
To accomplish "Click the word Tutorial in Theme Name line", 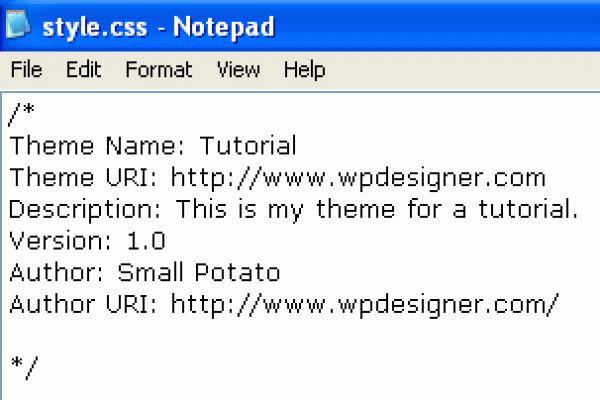I will pyautogui.click(x=248, y=146).
